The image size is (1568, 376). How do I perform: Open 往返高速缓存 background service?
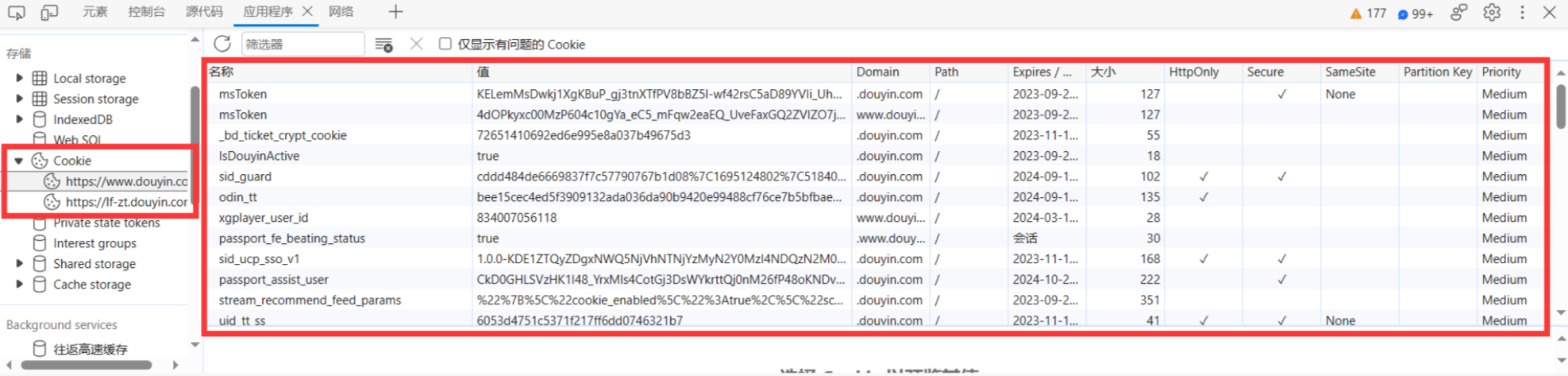(x=90, y=349)
